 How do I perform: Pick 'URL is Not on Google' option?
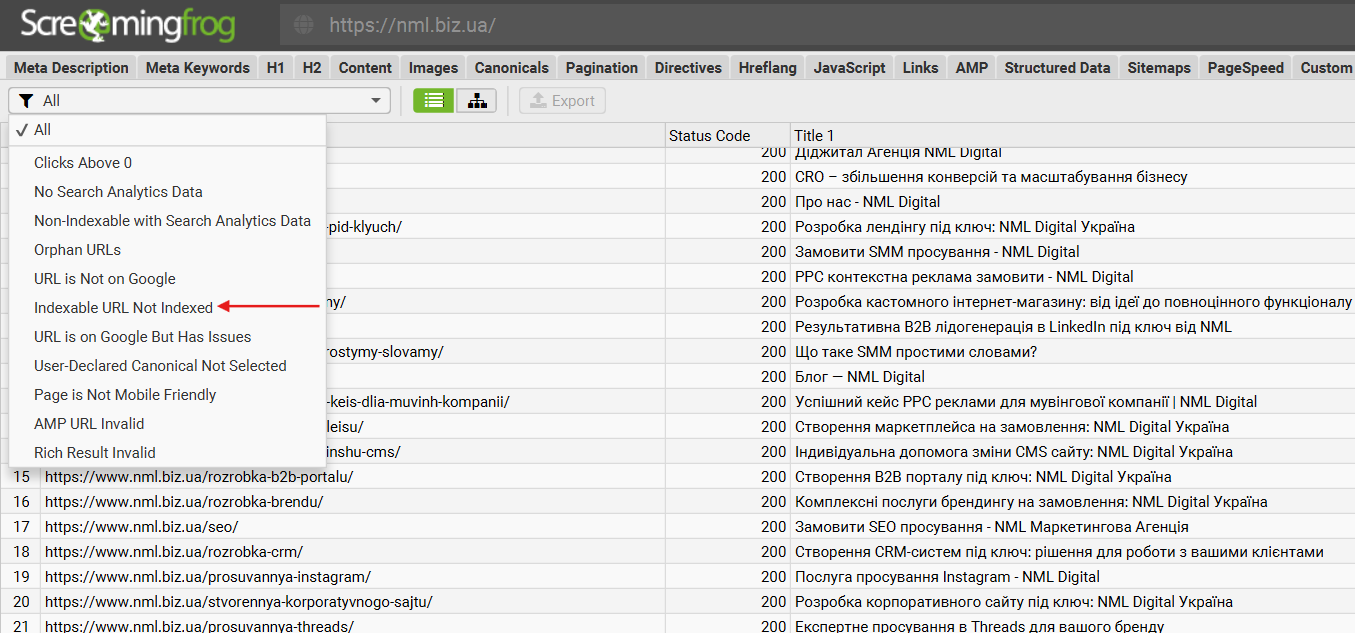tap(104, 279)
